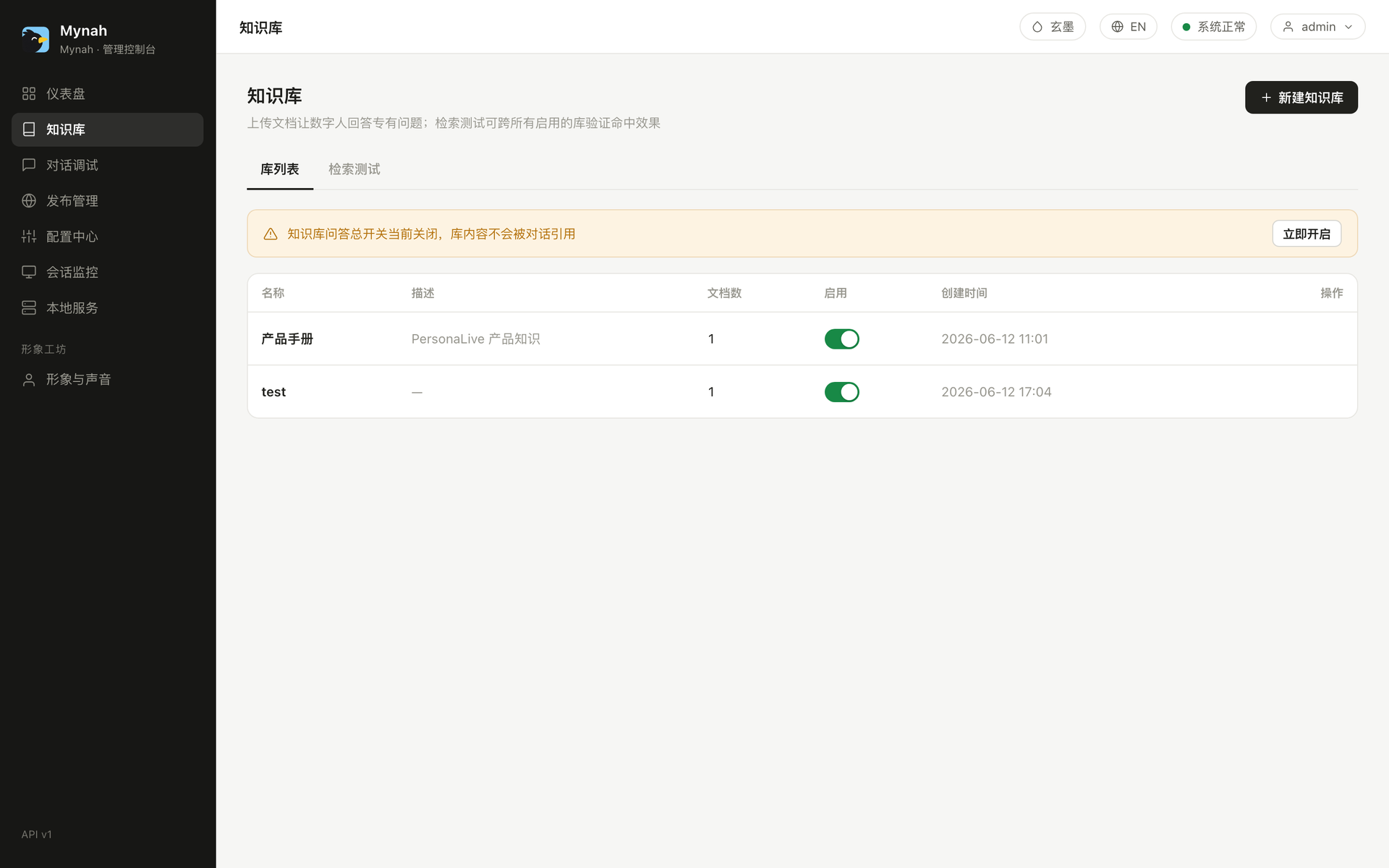
Task: Click the 立即开启 button
Action: tap(1307, 234)
